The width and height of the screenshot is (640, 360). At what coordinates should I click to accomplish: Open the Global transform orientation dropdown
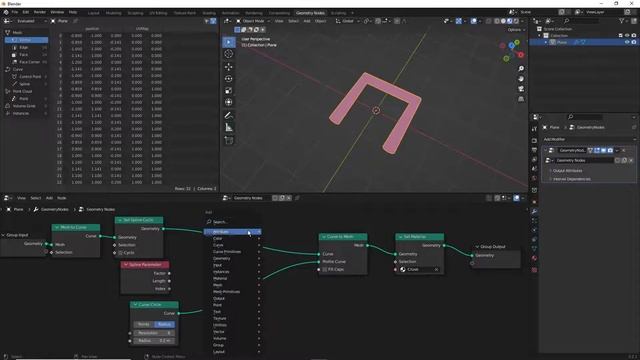point(347,21)
